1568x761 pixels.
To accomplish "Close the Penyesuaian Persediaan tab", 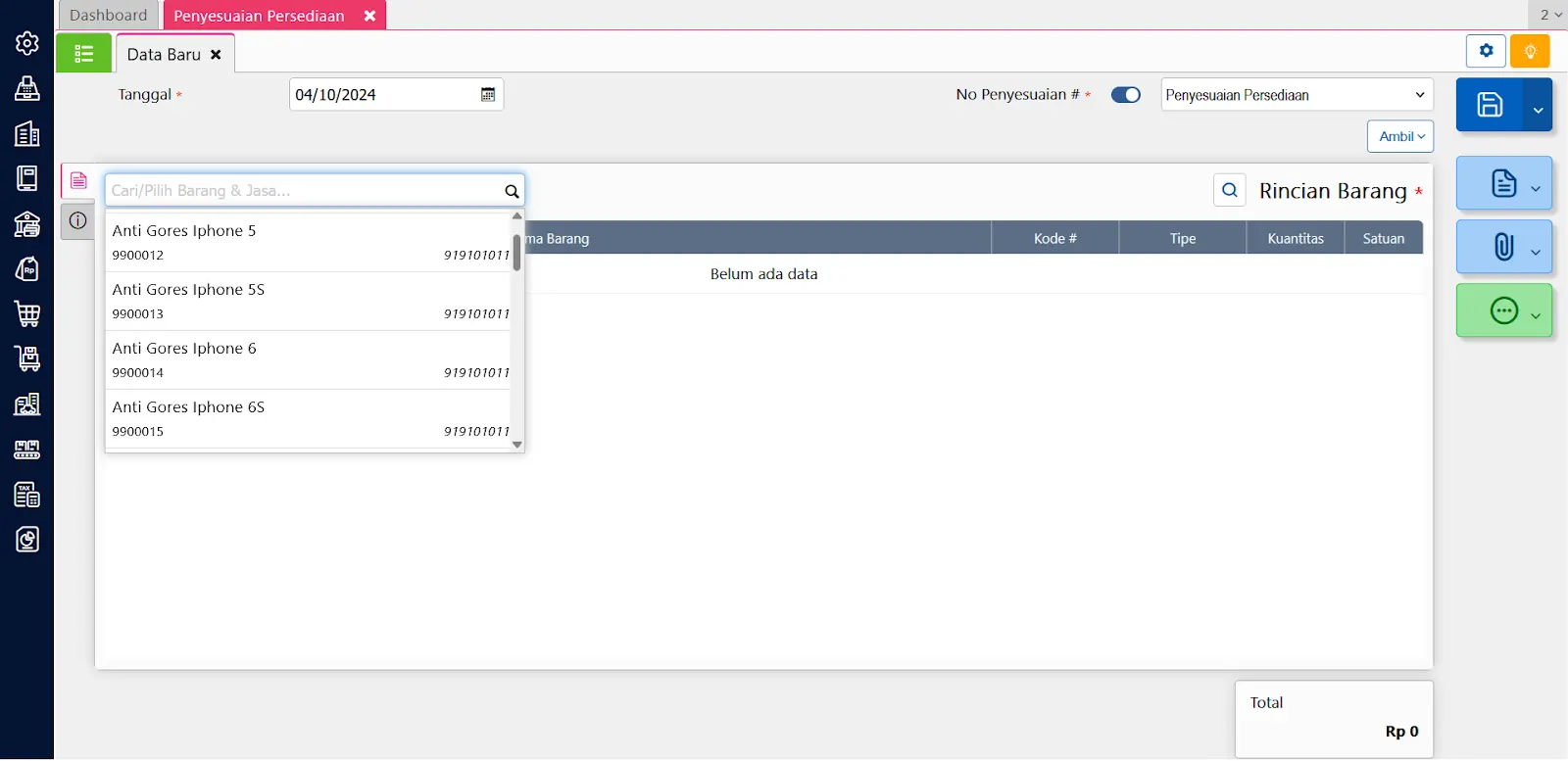I will (x=369, y=16).
